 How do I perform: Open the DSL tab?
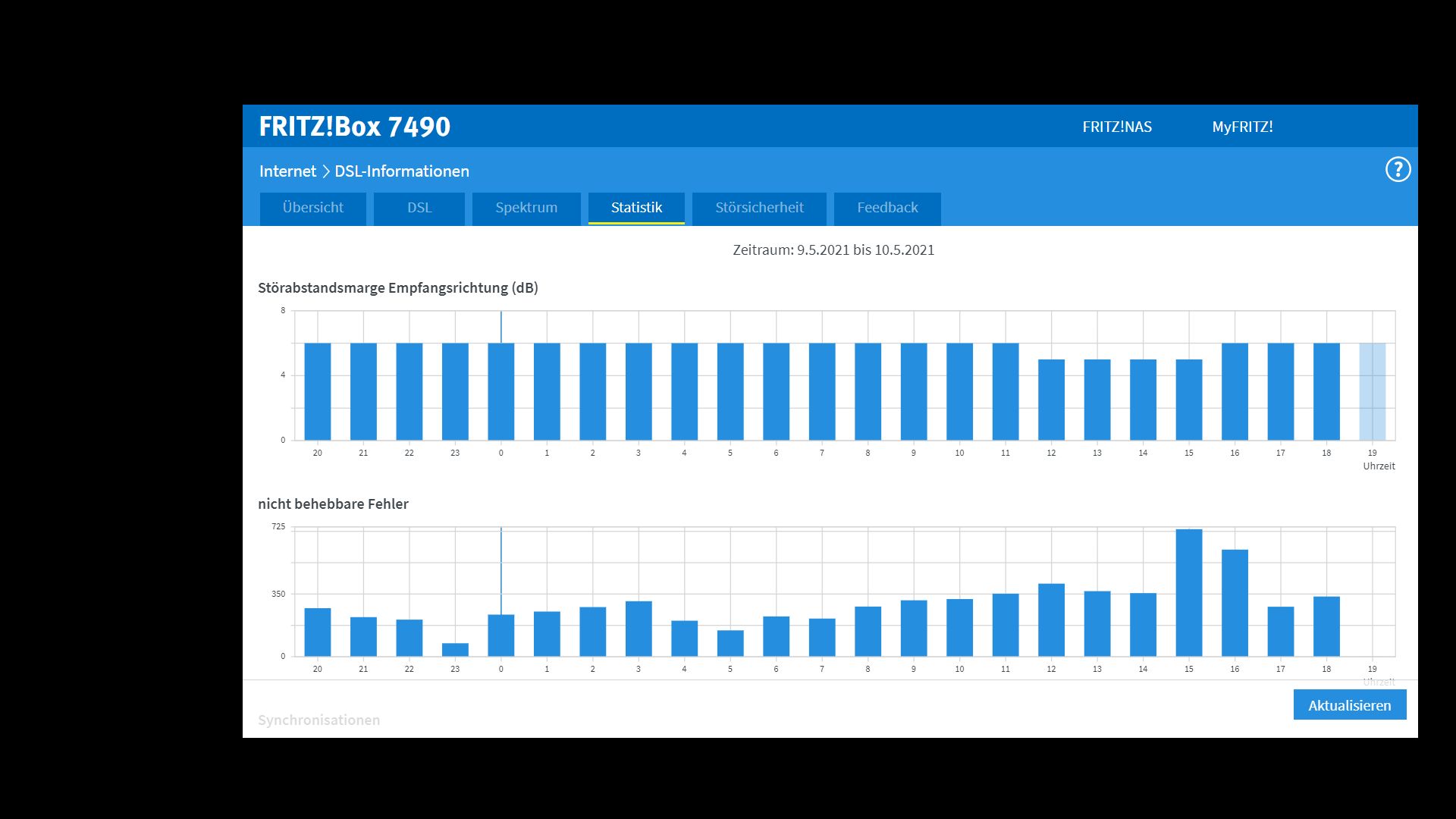pyautogui.click(x=419, y=208)
